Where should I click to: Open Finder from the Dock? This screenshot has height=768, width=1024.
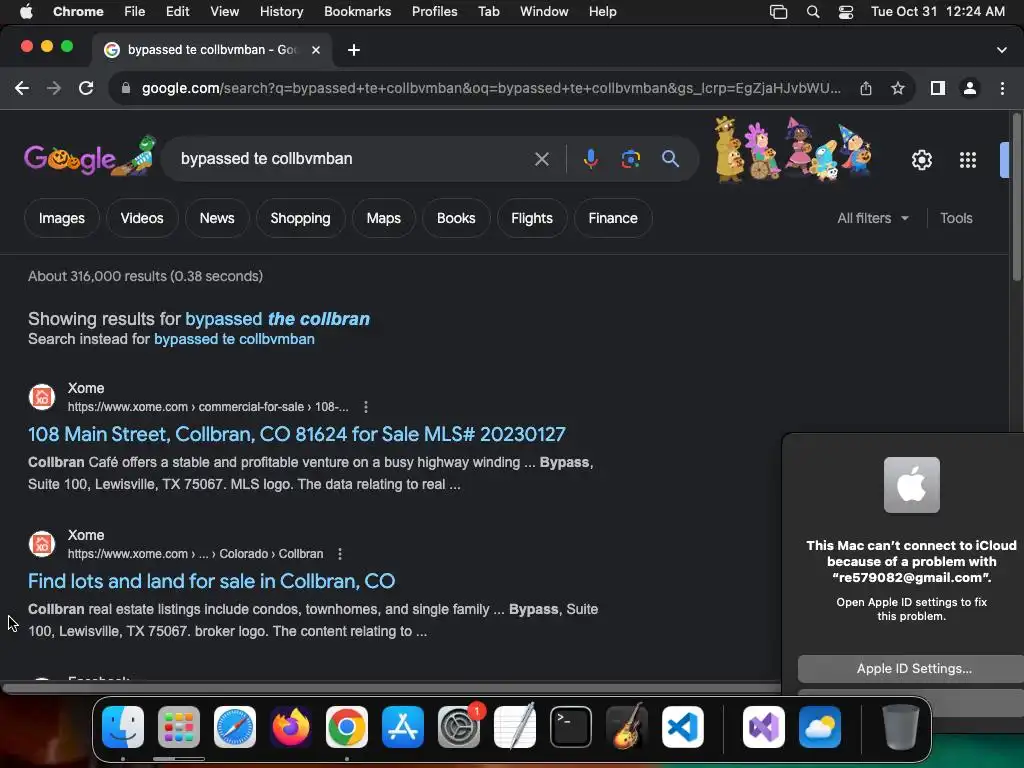tap(123, 727)
